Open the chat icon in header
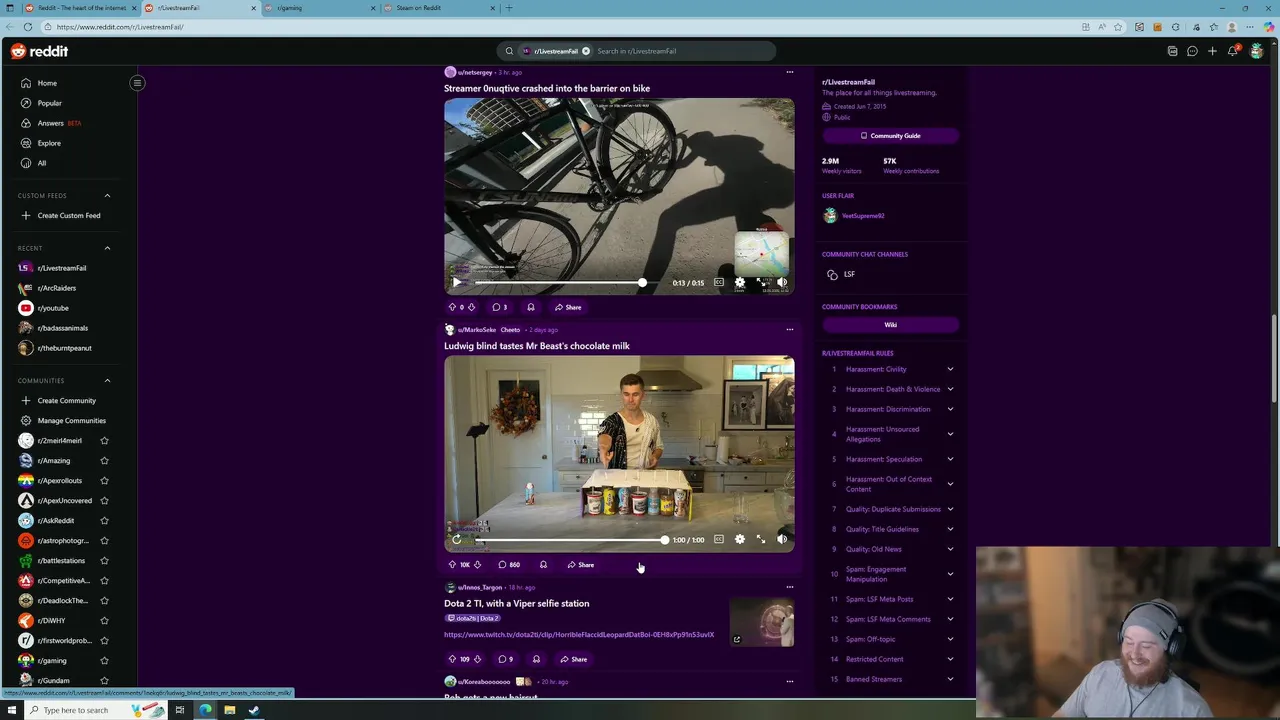 pyautogui.click(x=1192, y=51)
